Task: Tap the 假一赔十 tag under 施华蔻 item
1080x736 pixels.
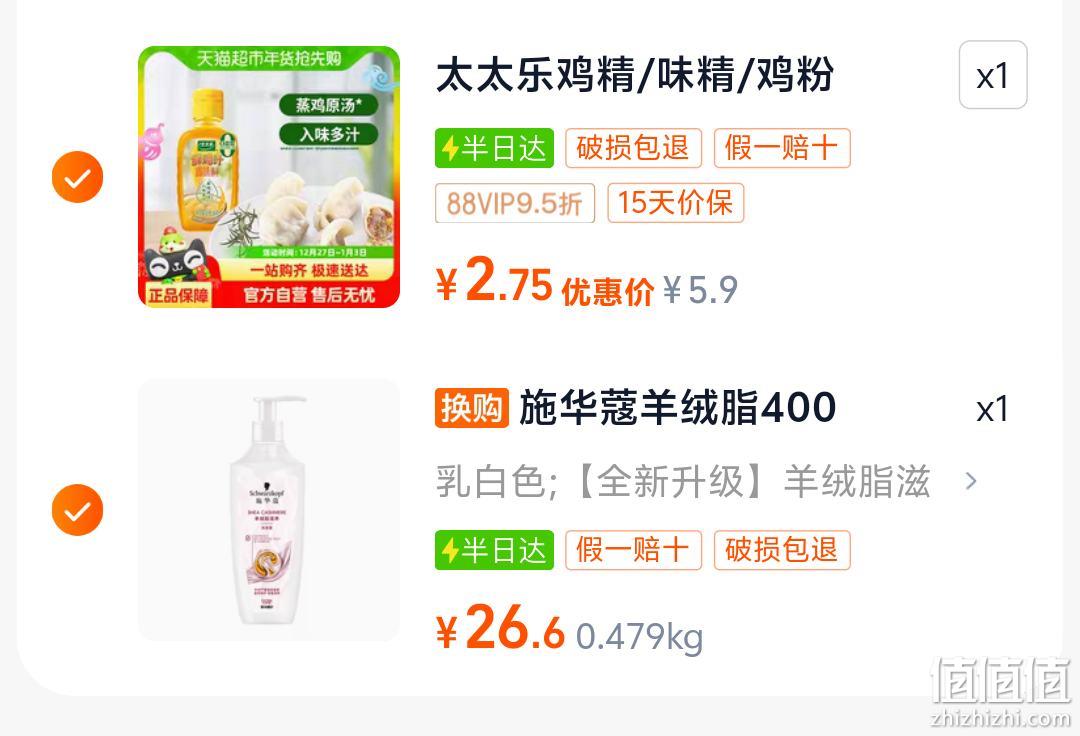Action: 633,550
